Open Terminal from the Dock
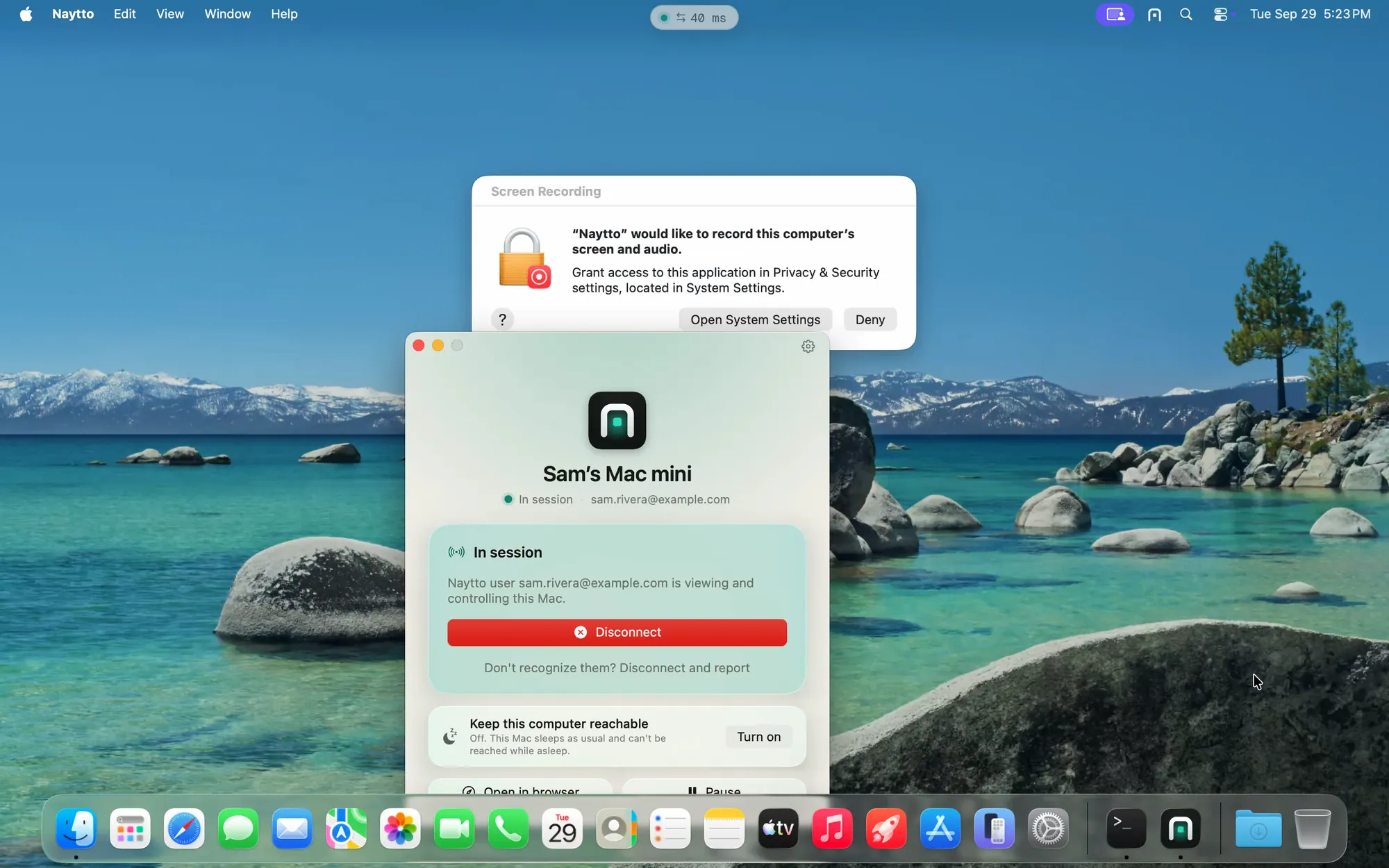 1126,828
